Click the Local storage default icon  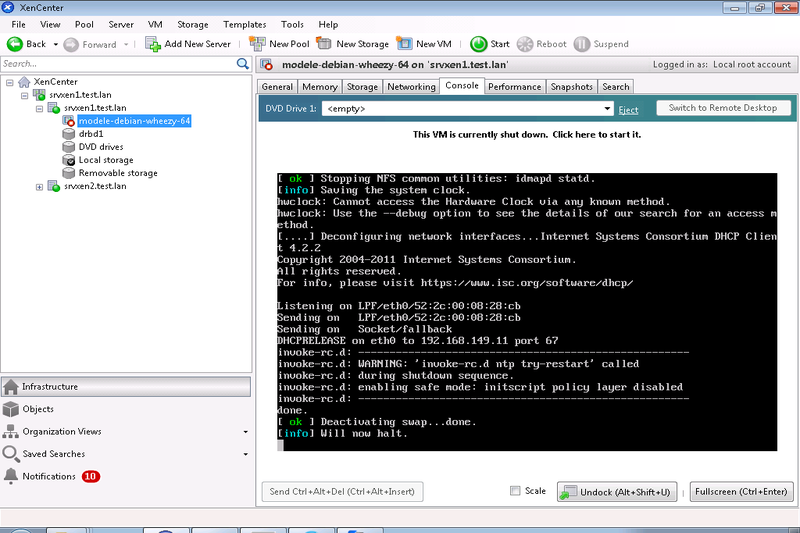[68, 160]
